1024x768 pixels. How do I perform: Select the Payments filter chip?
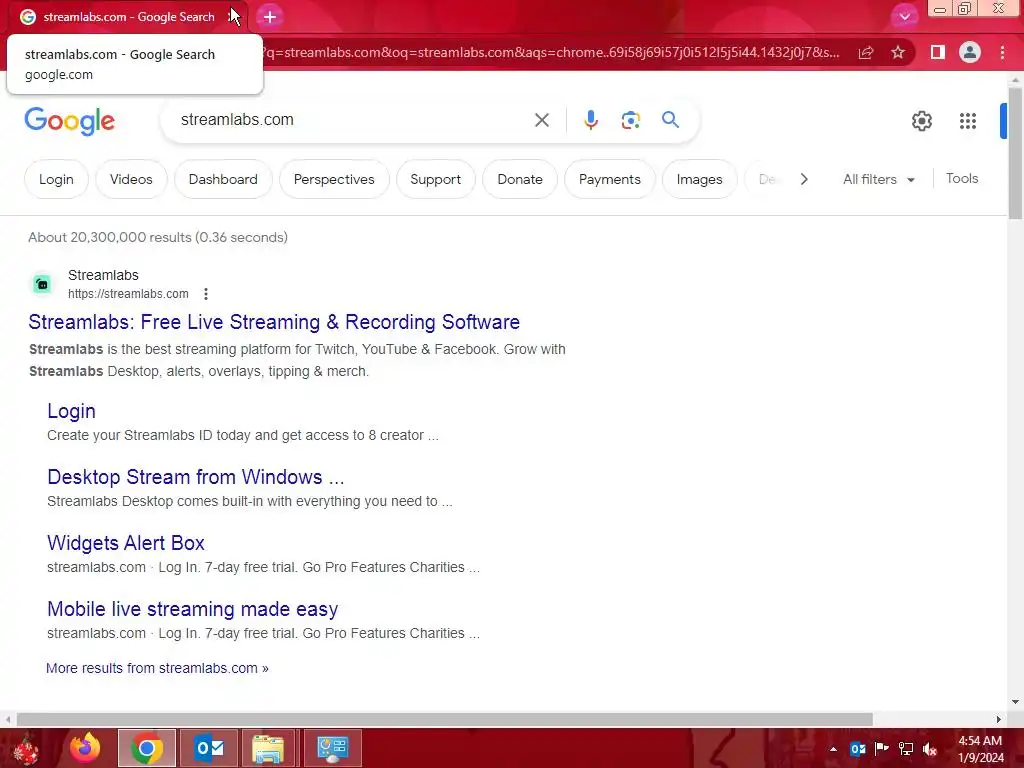tap(610, 179)
